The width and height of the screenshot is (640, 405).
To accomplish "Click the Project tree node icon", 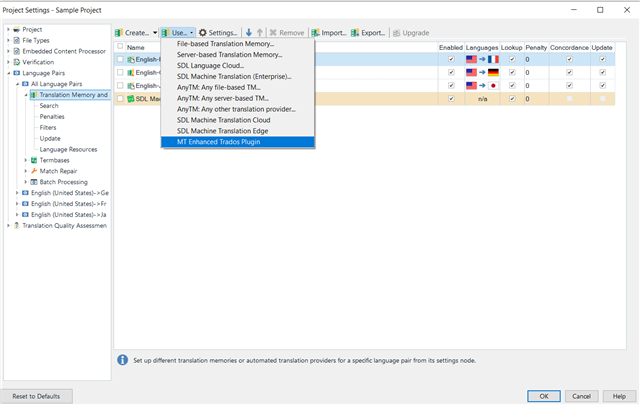I will point(16,29).
